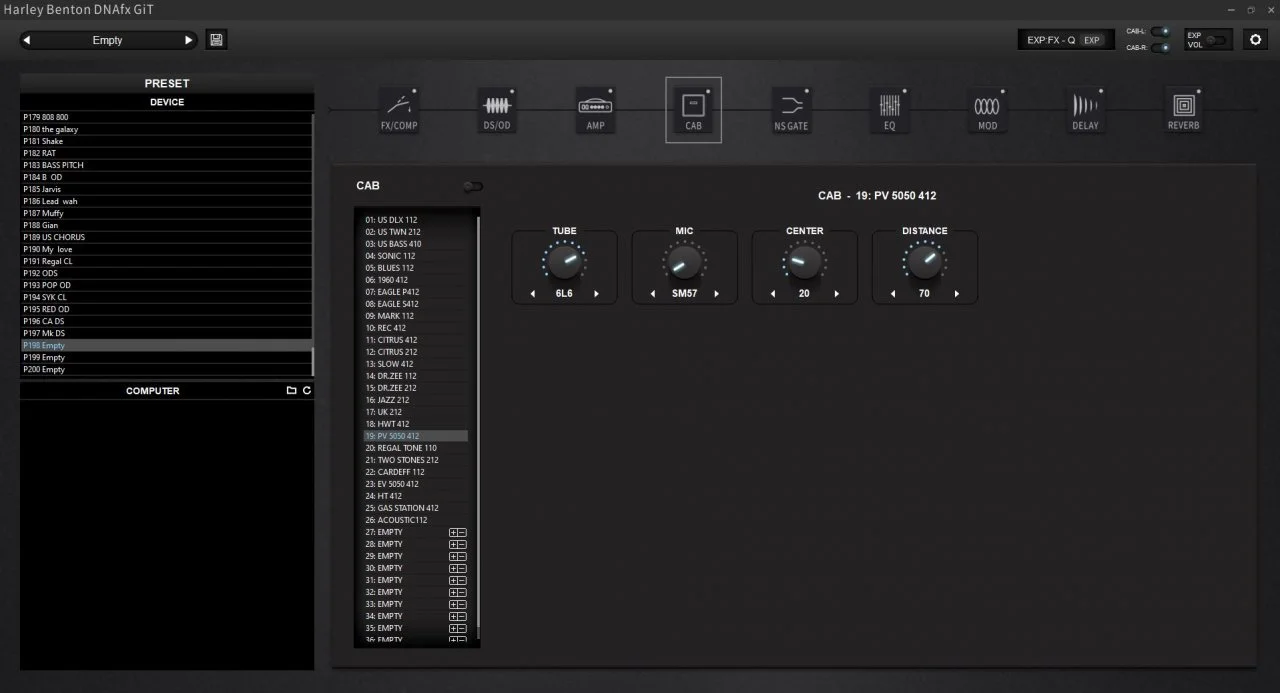Refresh the COMPUTER preset list
The width and height of the screenshot is (1280, 693).
pyautogui.click(x=307, y=391)
